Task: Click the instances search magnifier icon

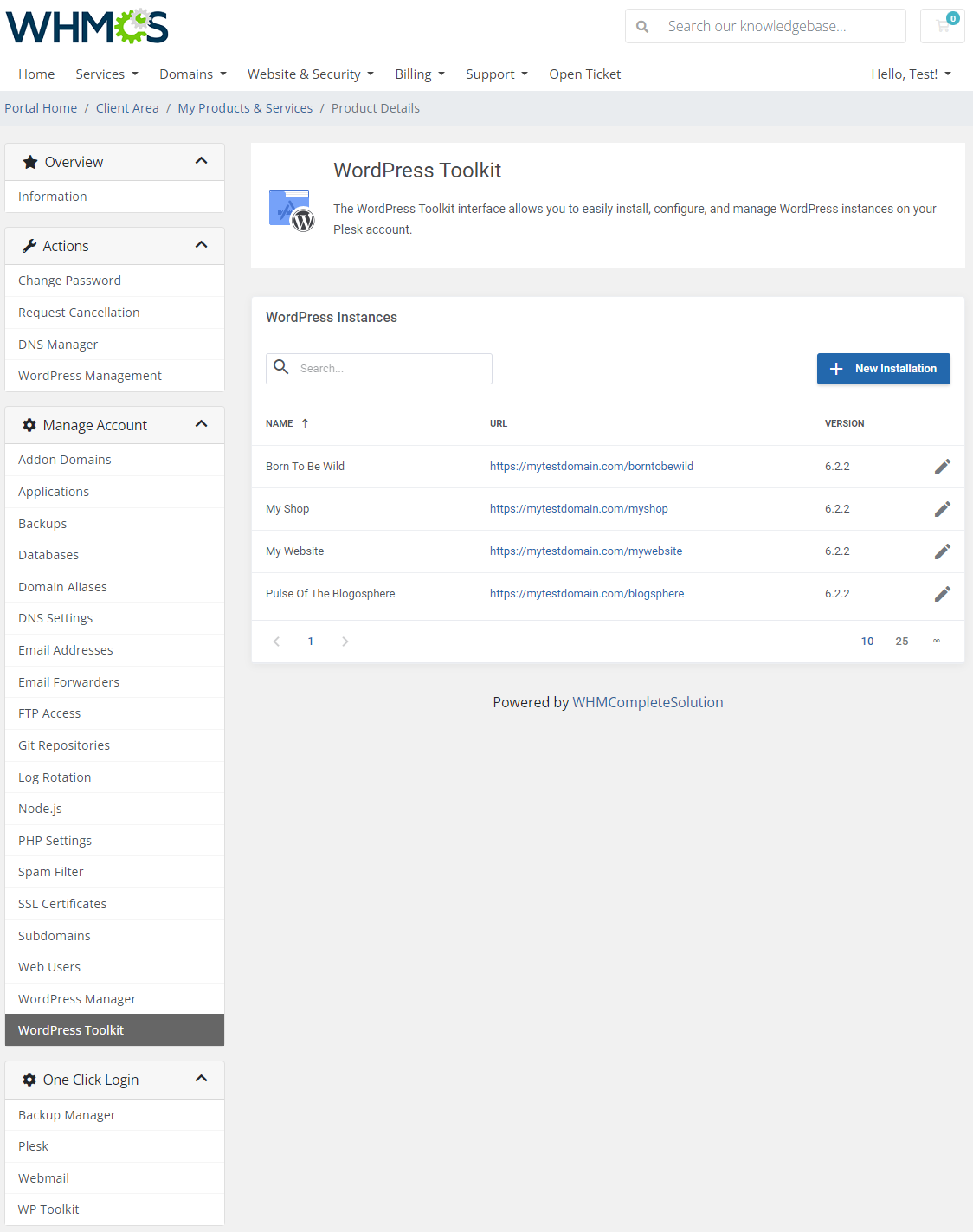Action: coord(281,367)
